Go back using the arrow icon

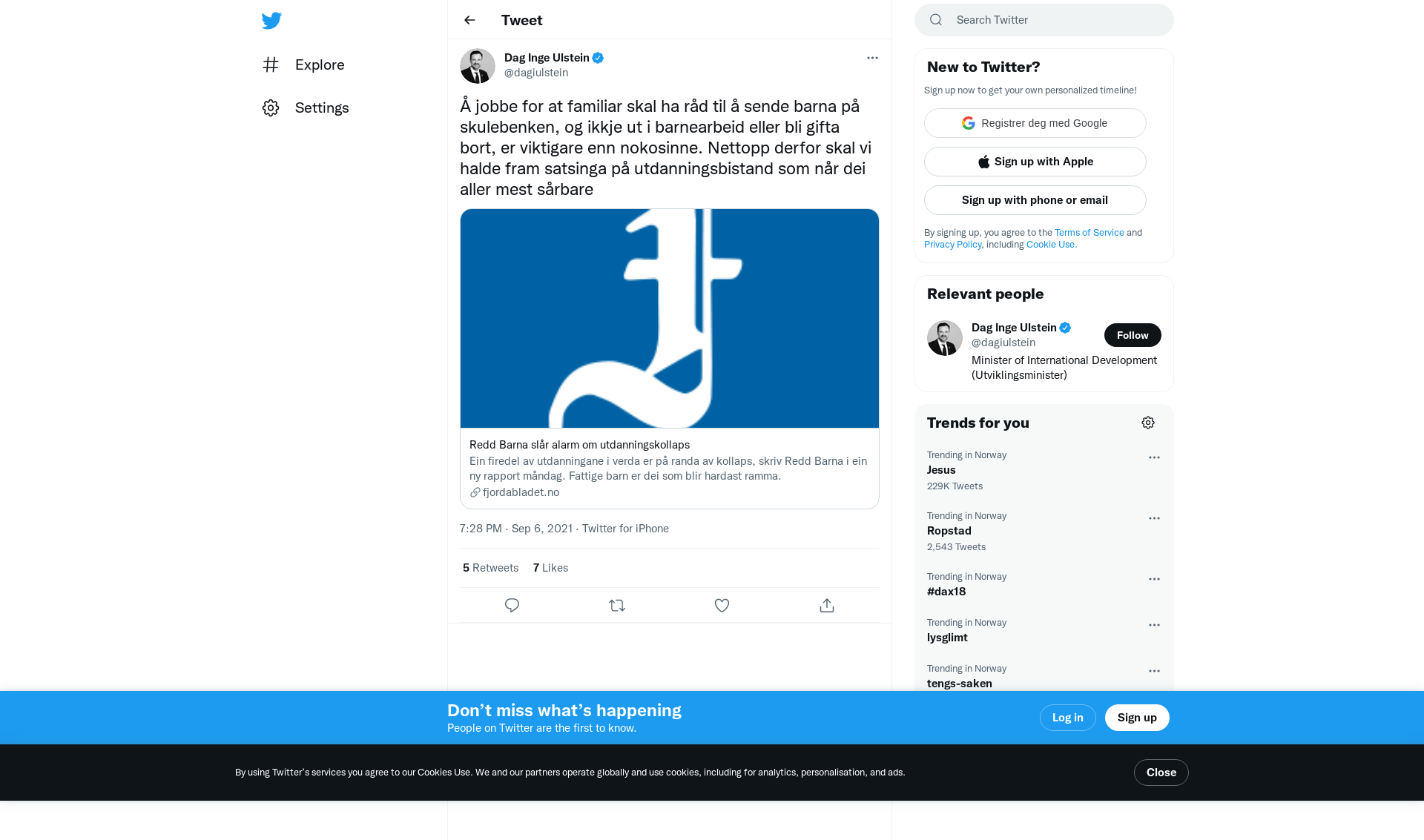click(469, 20)
